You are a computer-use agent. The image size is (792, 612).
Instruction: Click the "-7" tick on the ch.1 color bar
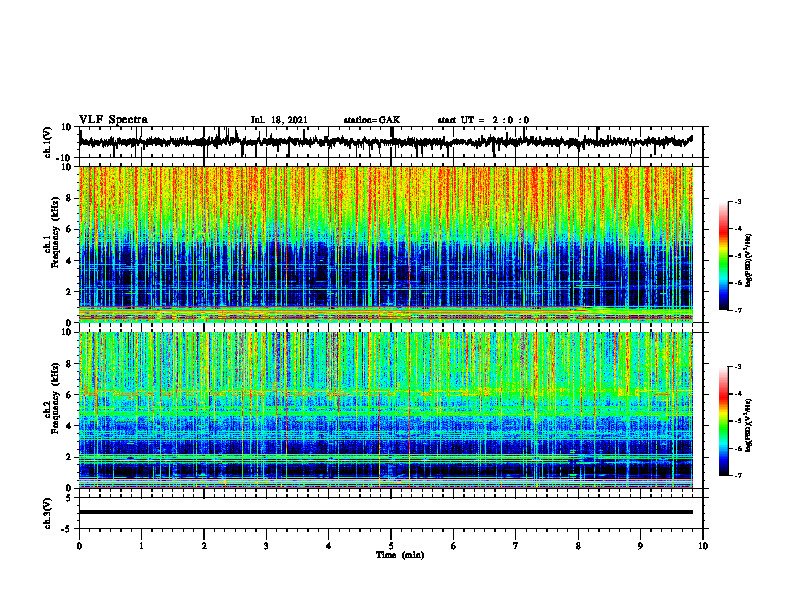click(738, 310)
